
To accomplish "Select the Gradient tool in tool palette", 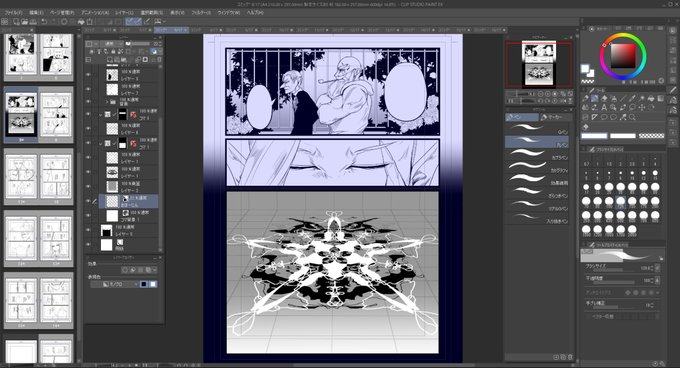I will [x=660, y=99].
